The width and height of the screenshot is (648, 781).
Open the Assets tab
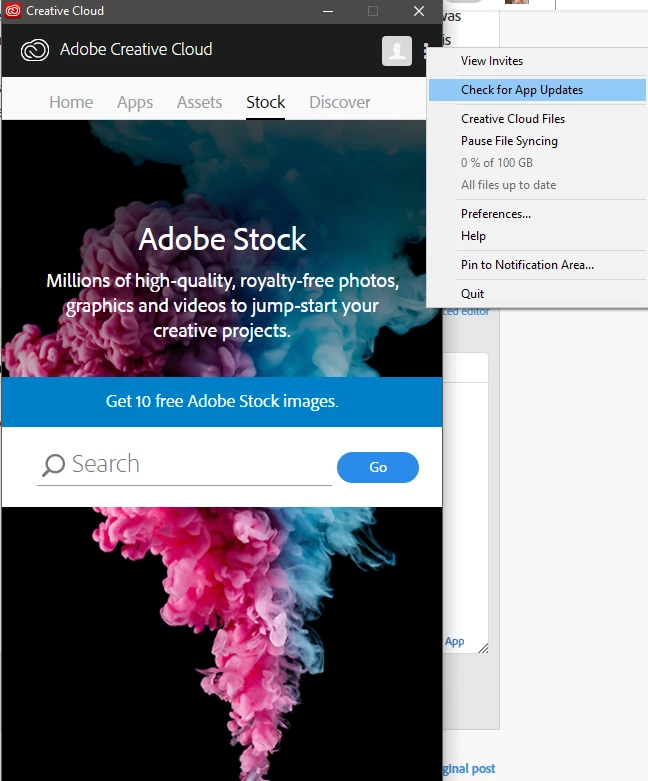click(199, 102)
